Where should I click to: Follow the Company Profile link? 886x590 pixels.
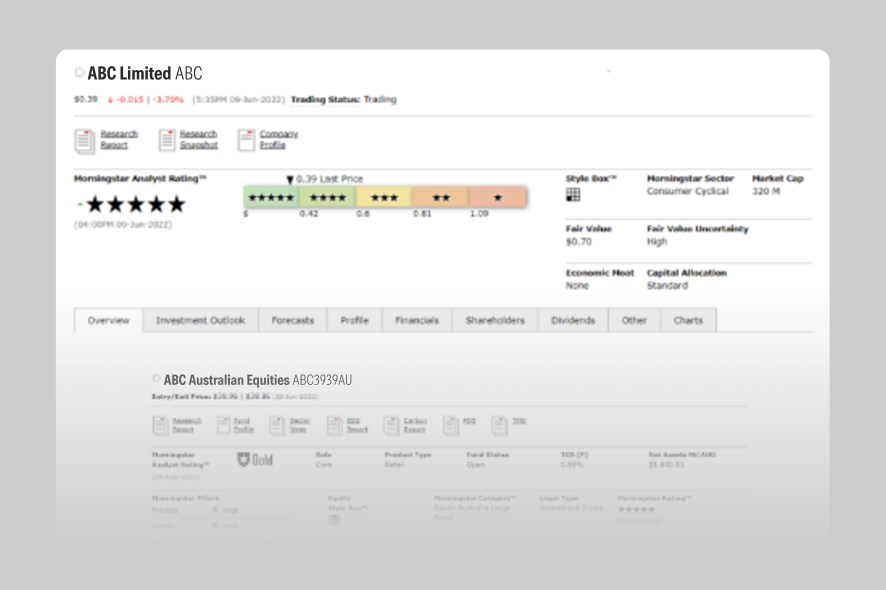coord(279,140)
